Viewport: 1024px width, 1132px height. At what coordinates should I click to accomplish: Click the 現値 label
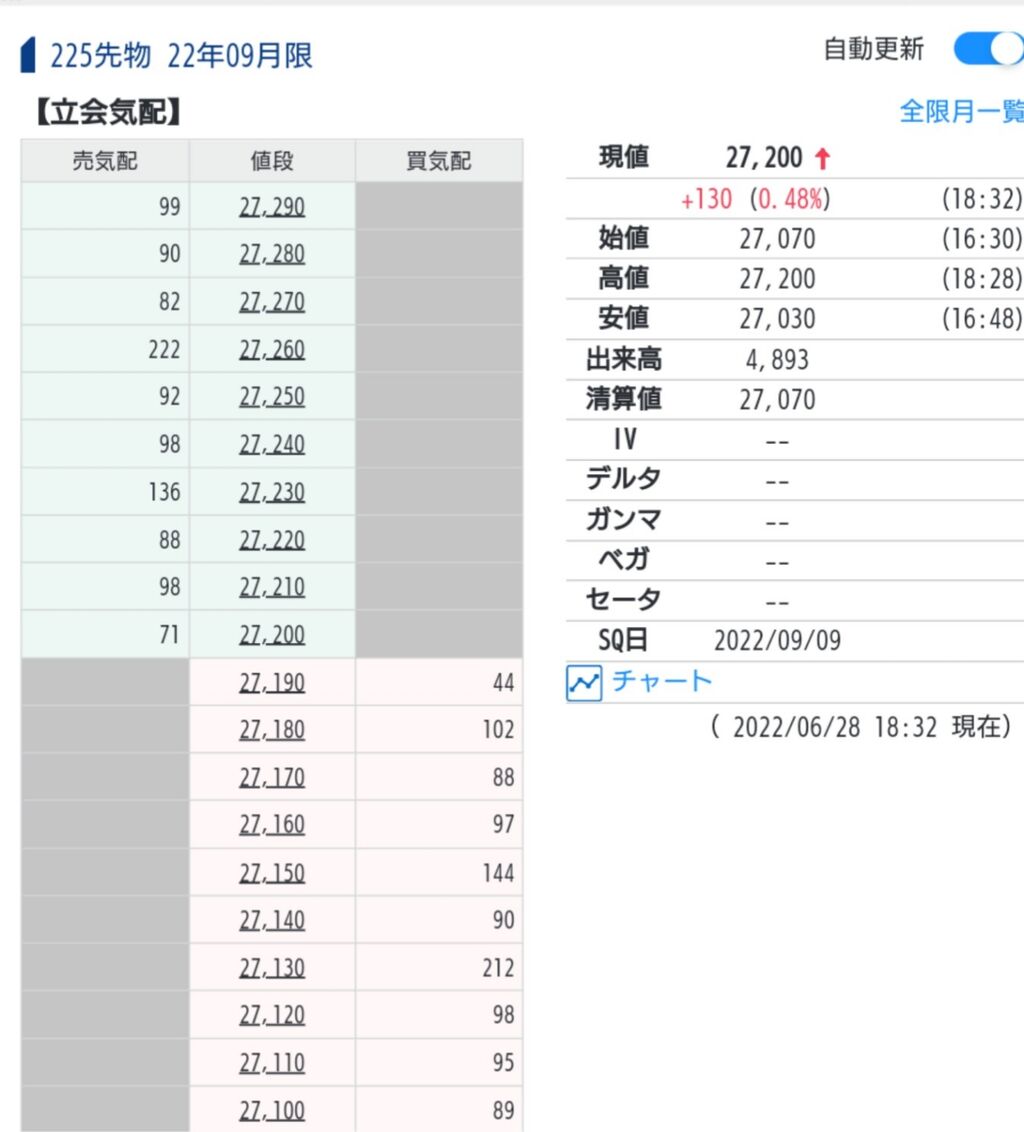point(624,157)
